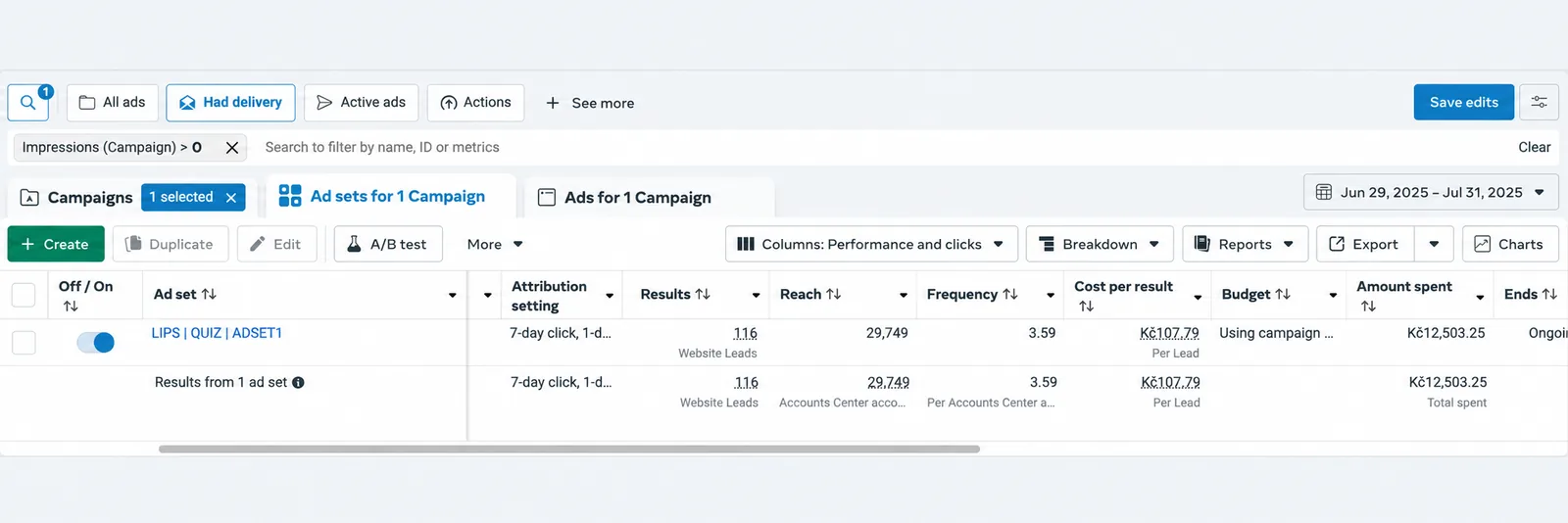Open the All ads filter
Screen dimensions: 1568x523
112,103
